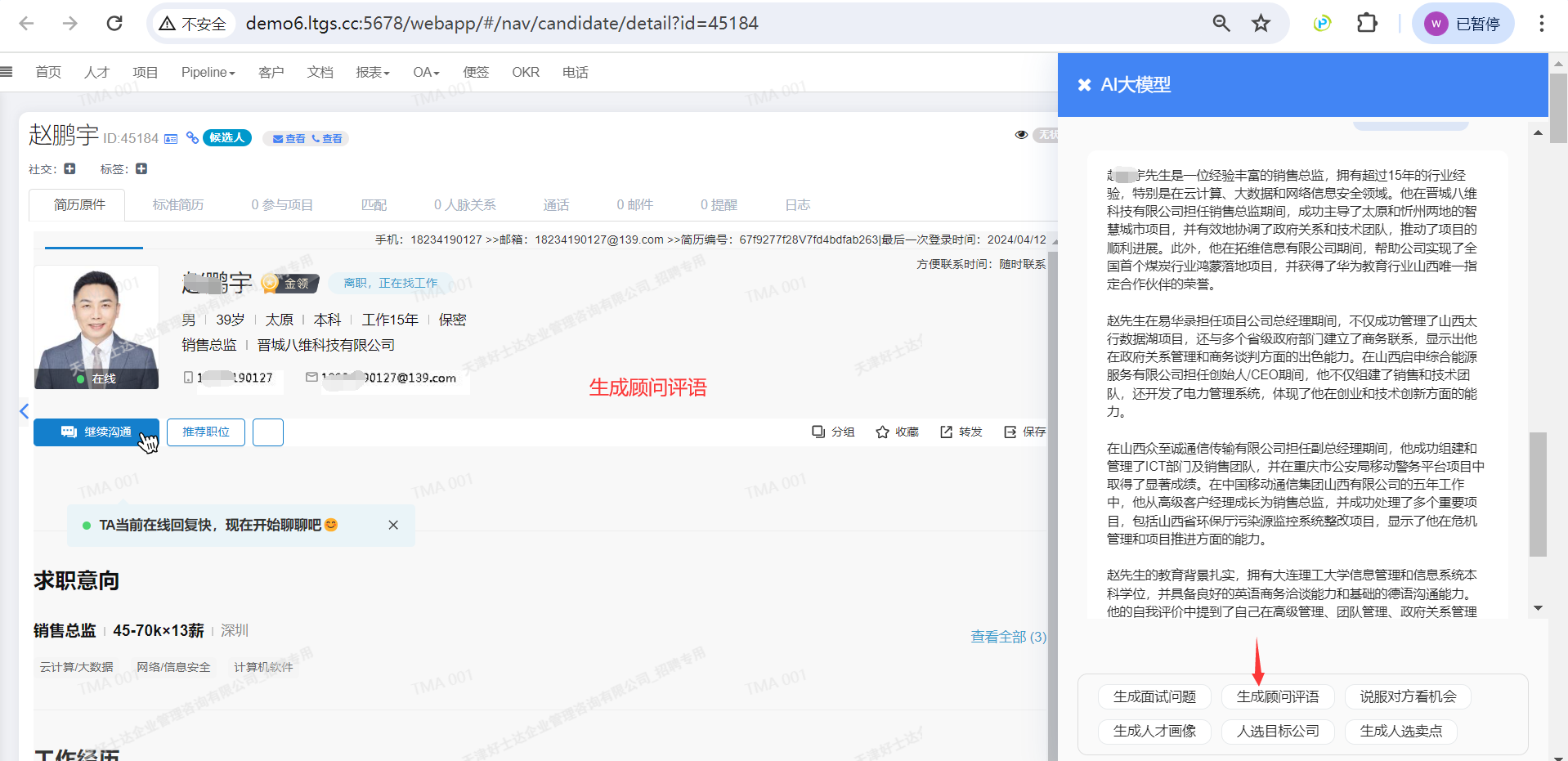
Task: Dismiss the TA当前在线 notification
Action: pyautogui.click(x=393, y=525)
